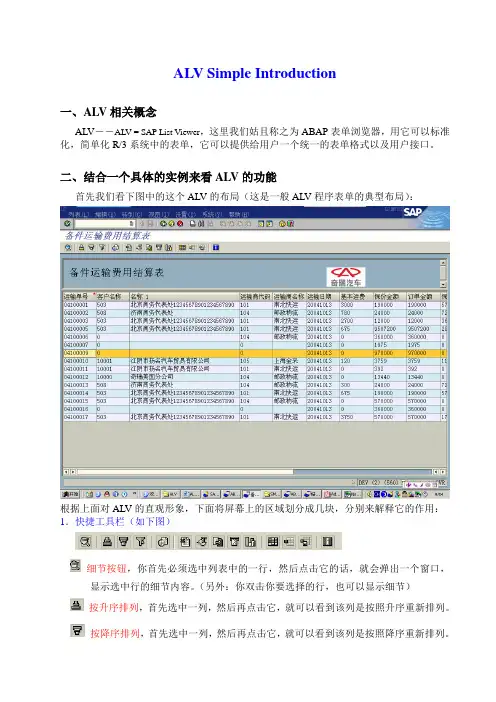Select the row with 运输单号 04100017
The width and height of the screenshot is (496, 702).
click(x=254, y=417)
